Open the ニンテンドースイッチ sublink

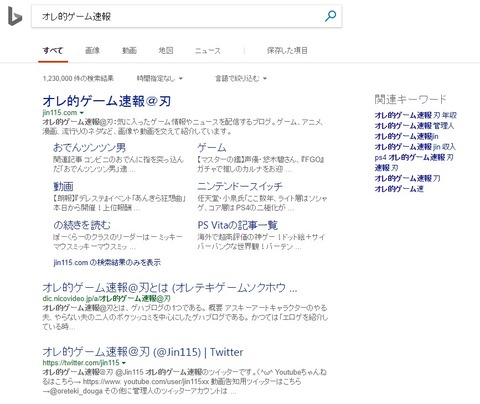pyautogui.click(x=240, y=186)
